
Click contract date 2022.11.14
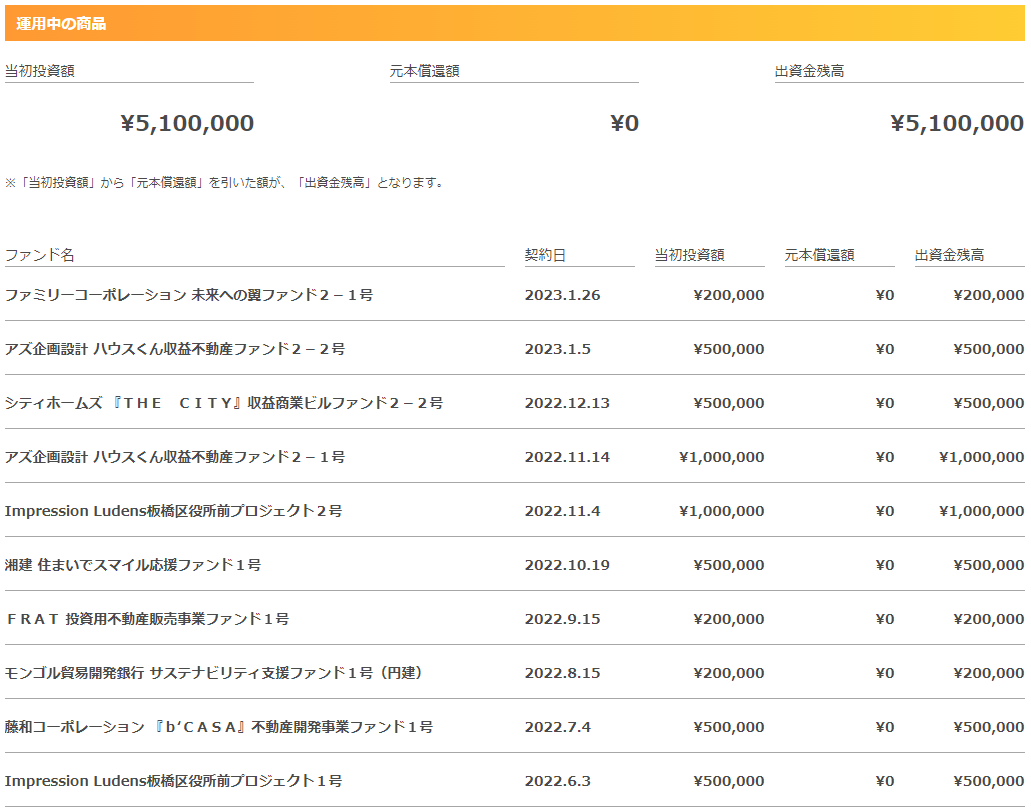[x=567, y=457]
